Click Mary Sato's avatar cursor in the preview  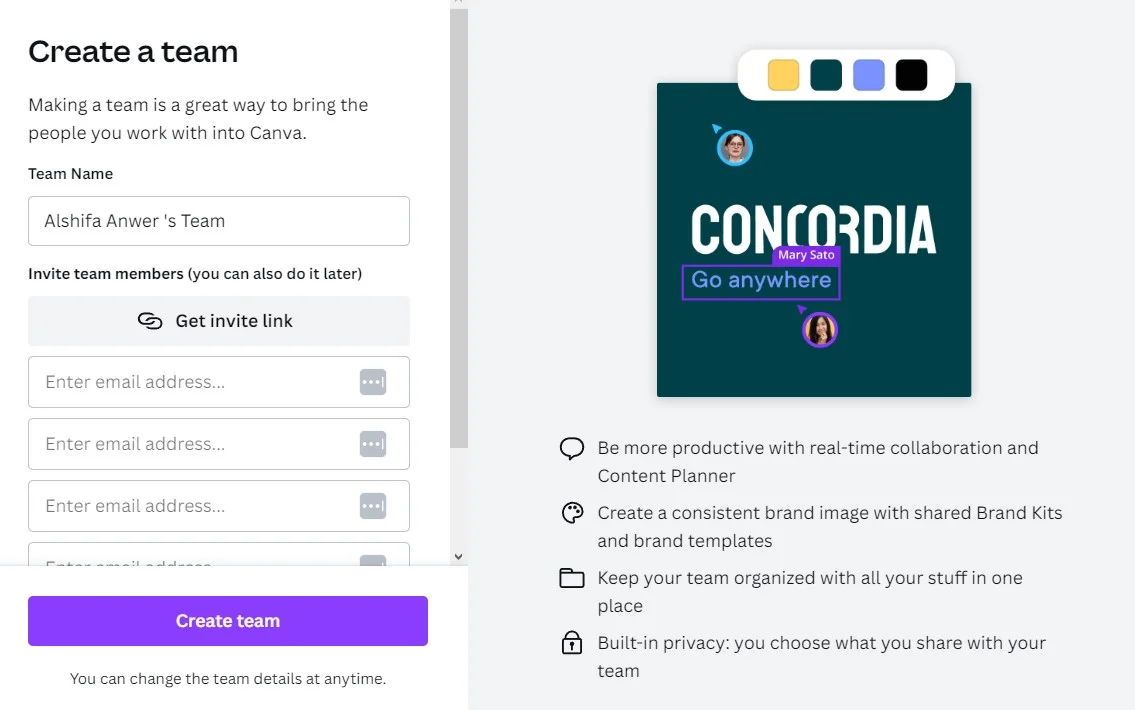point(819,328)
